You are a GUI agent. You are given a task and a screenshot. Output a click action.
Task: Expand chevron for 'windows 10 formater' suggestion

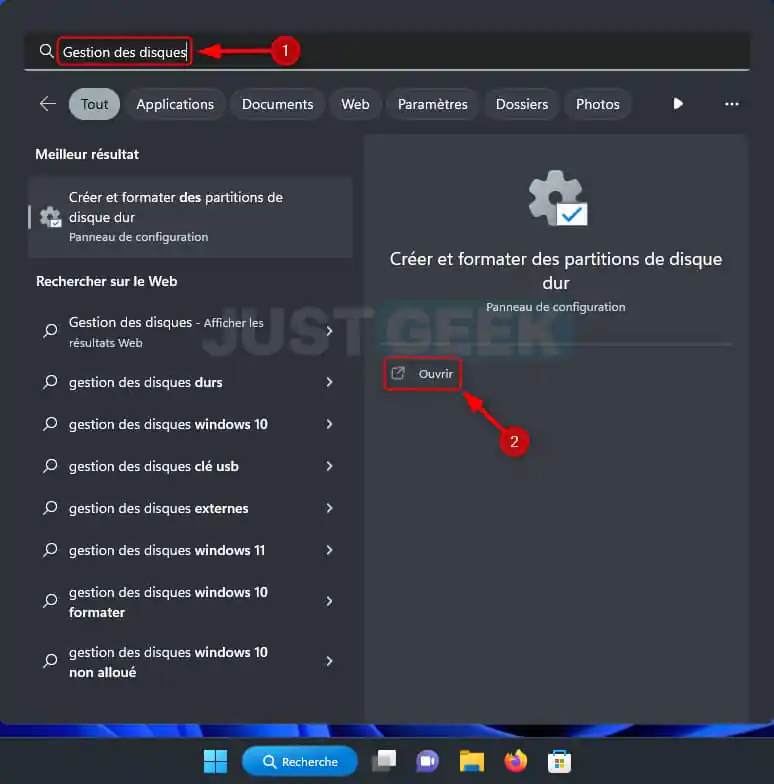tap(329, 601)
